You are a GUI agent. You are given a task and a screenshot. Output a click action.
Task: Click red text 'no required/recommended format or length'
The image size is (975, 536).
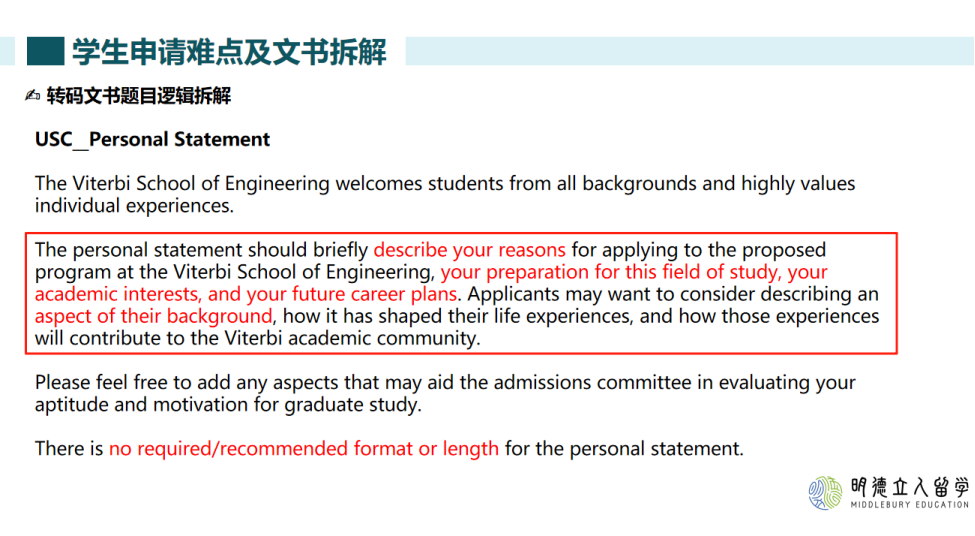click(x=304, y=448)
